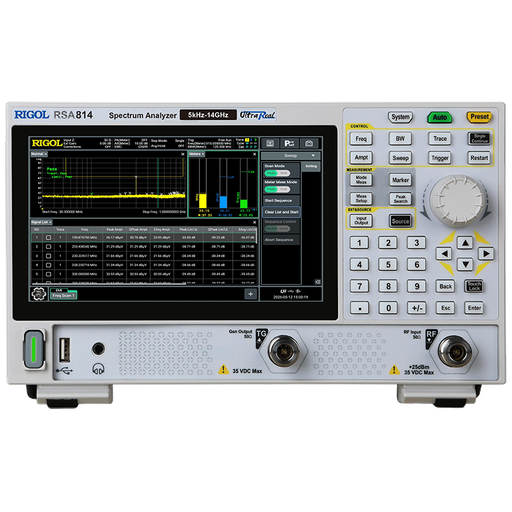
Task: Select the Signal List tab
Action: (x=41, y=222)
